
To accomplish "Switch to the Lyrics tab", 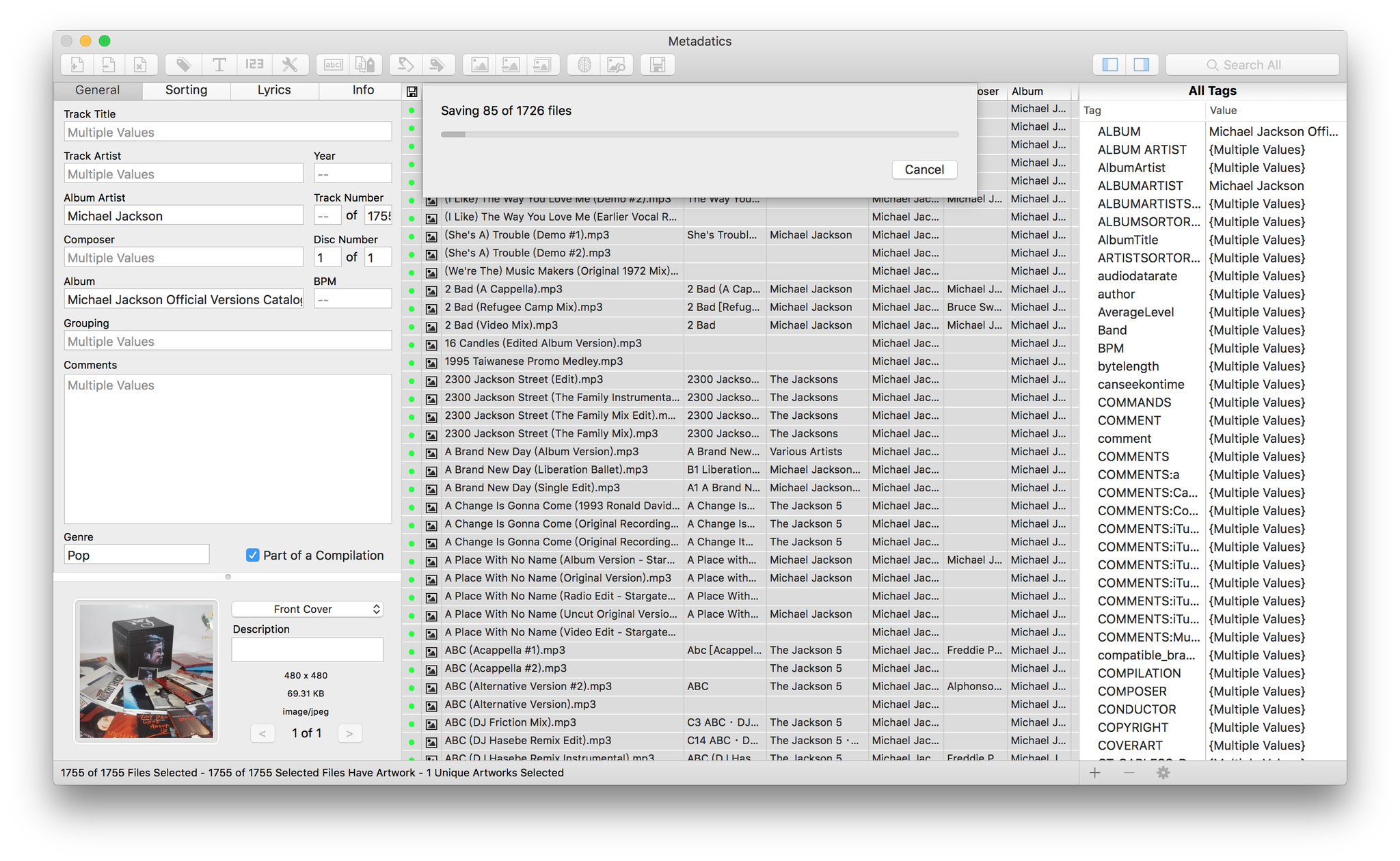I will point(274,90).
